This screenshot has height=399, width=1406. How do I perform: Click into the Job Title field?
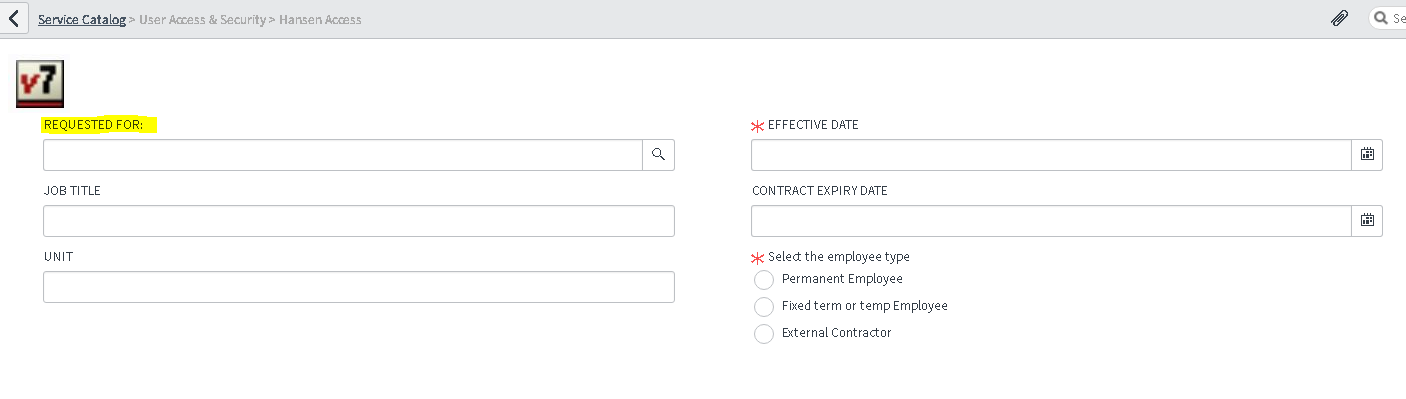point(359,221)
